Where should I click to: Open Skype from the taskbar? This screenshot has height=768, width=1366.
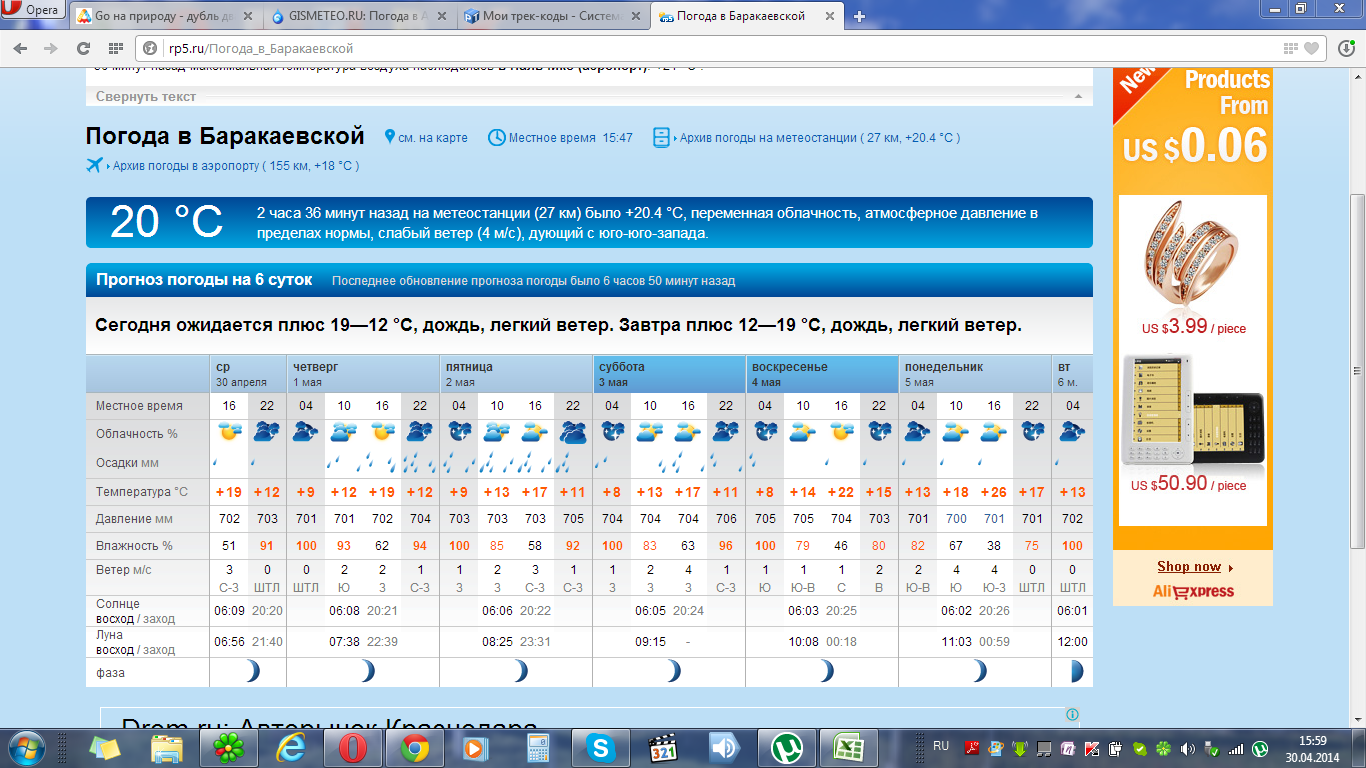(600, 747)
